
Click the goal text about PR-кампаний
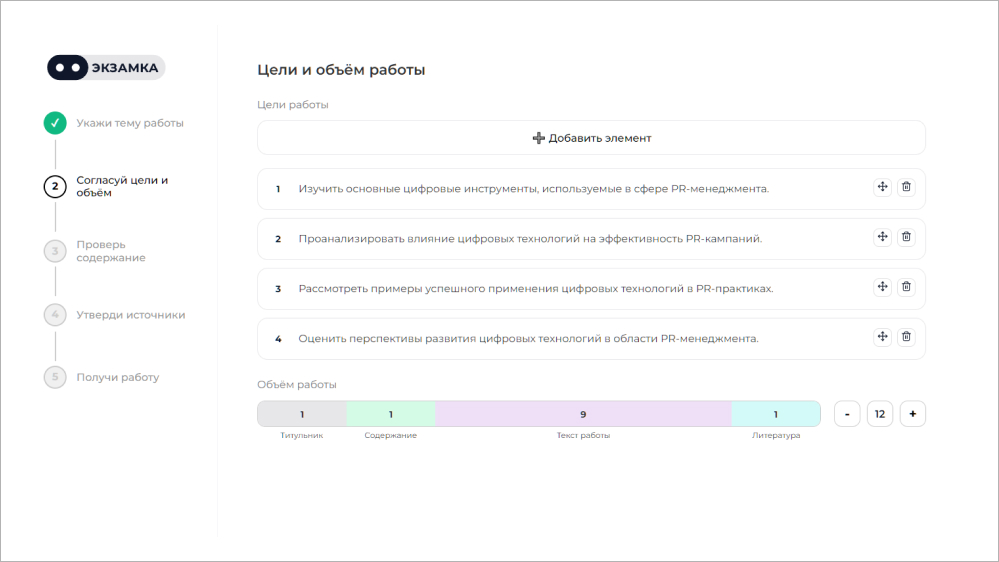pyautogui.click(x=530, y=239)
